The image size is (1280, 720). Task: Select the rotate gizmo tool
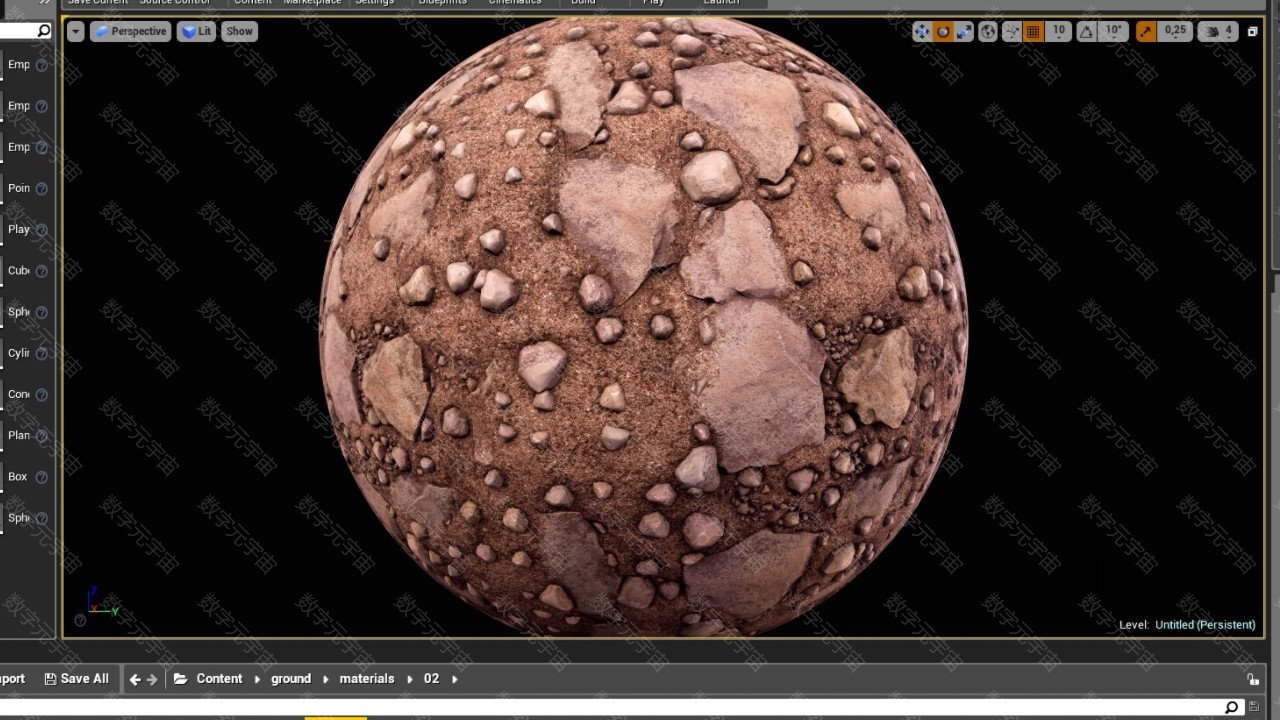[x=943, y=32]
